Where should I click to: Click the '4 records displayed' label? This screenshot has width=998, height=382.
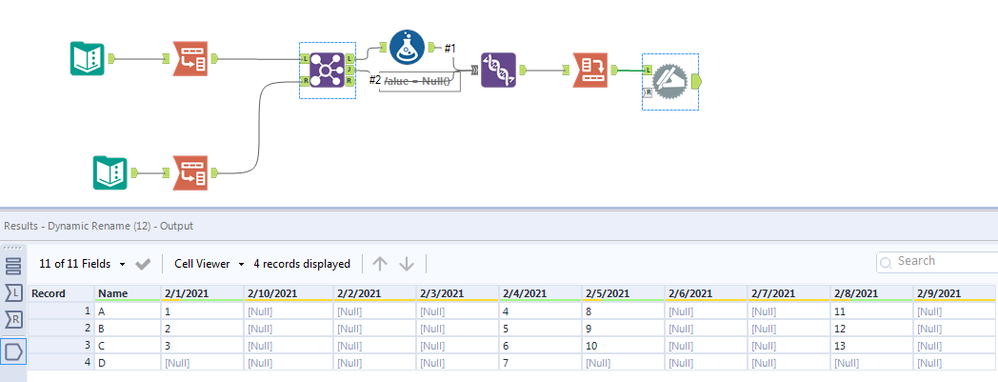[x=302, y=264]
